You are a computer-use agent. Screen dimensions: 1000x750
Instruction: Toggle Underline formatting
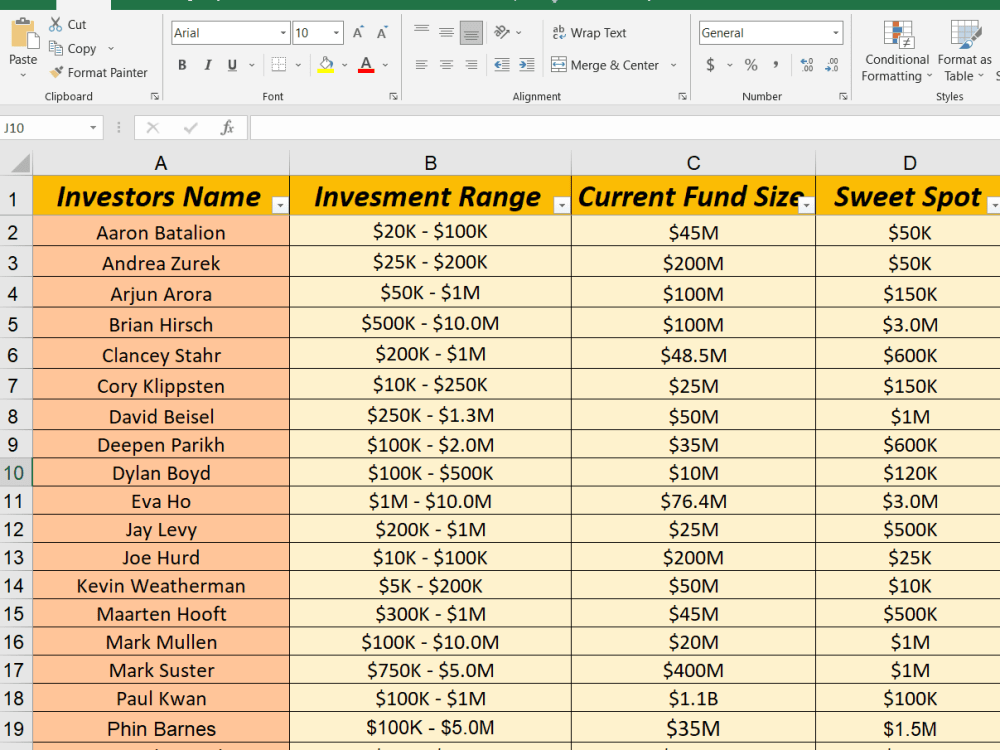tap(232, 64)
